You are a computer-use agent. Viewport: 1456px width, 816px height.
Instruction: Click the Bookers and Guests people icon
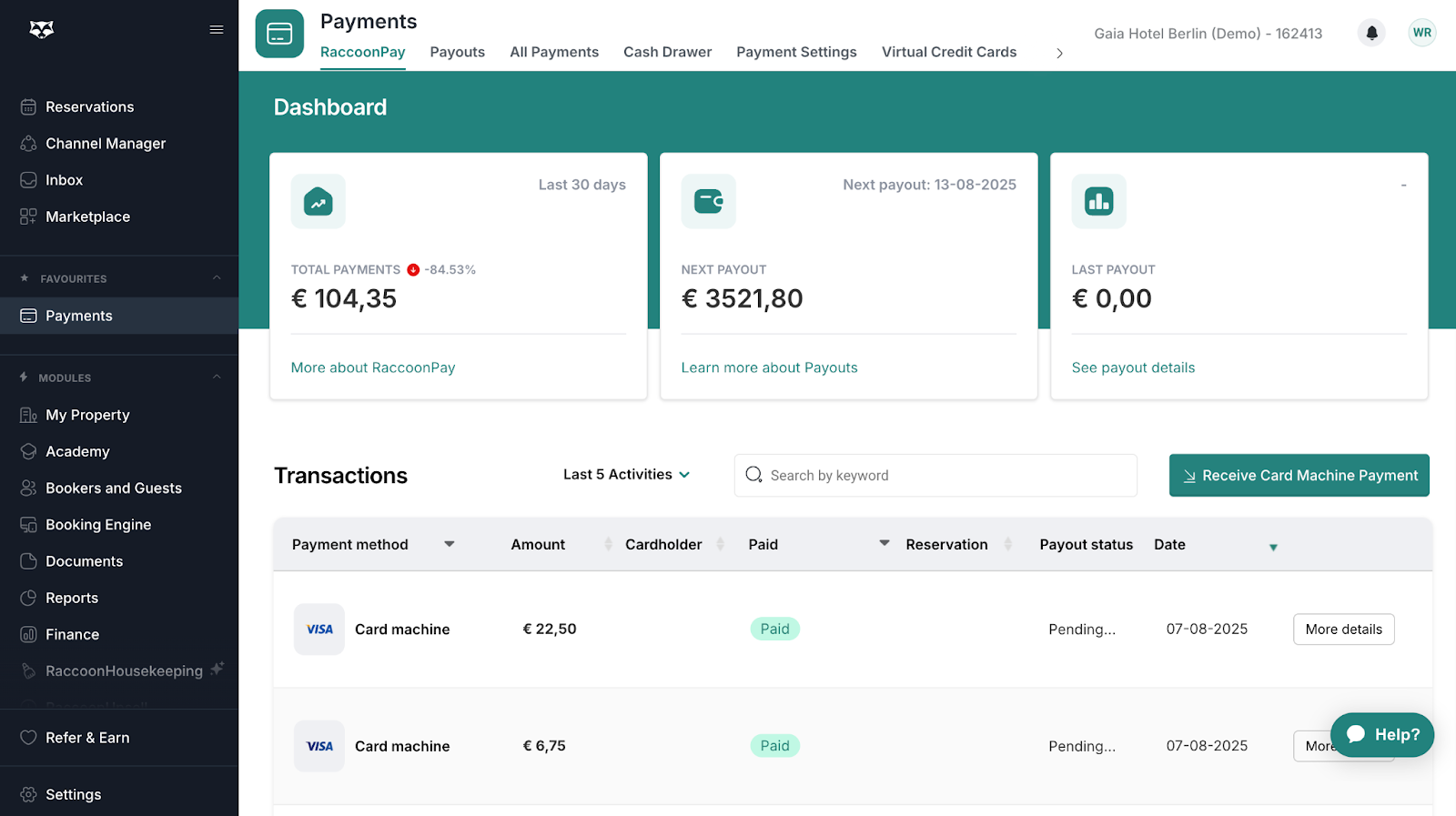[28, 488]
